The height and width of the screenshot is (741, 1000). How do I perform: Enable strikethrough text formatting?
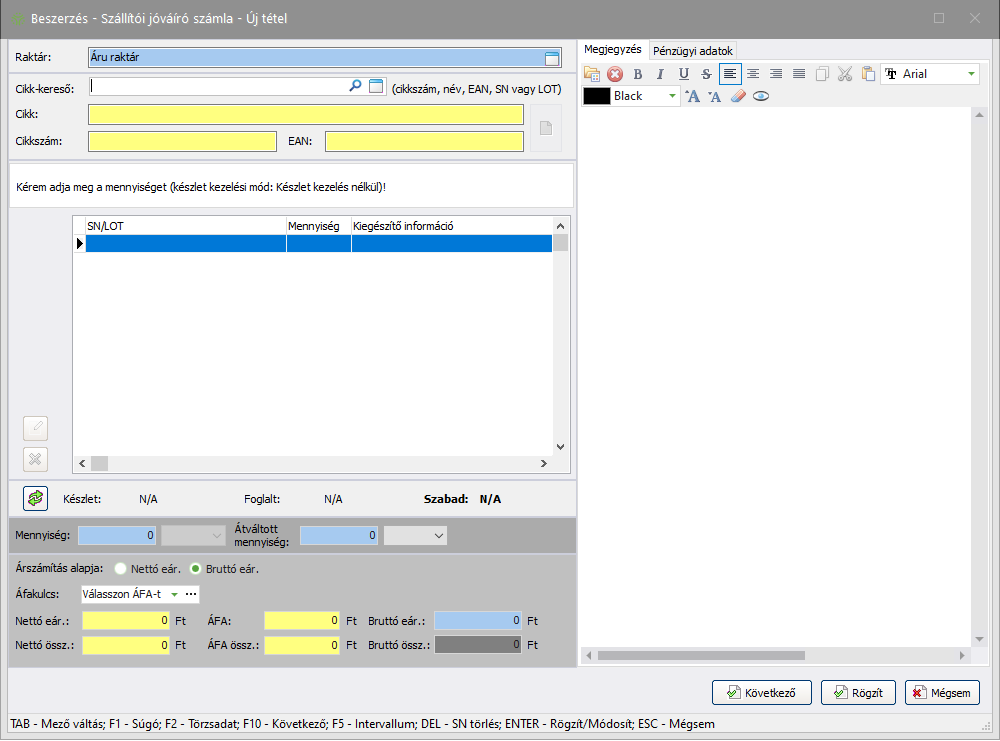[x=707, y=74]
